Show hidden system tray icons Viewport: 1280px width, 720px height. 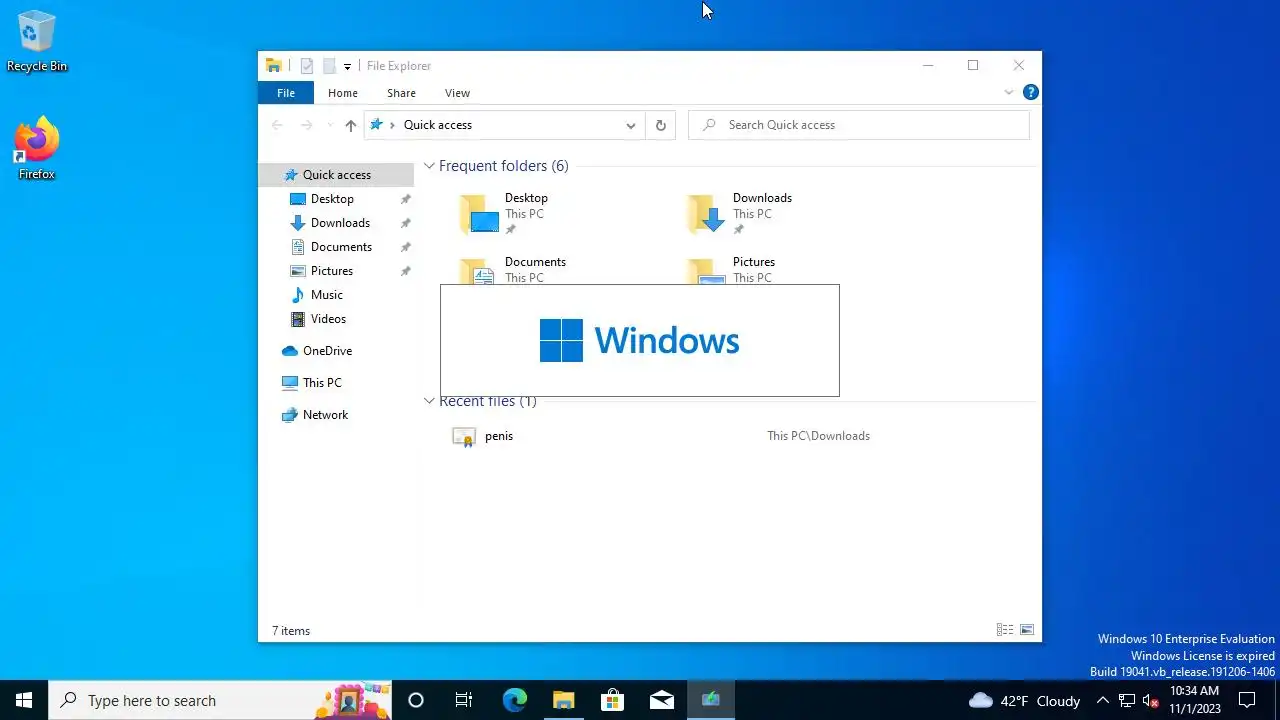[1102, 700]
